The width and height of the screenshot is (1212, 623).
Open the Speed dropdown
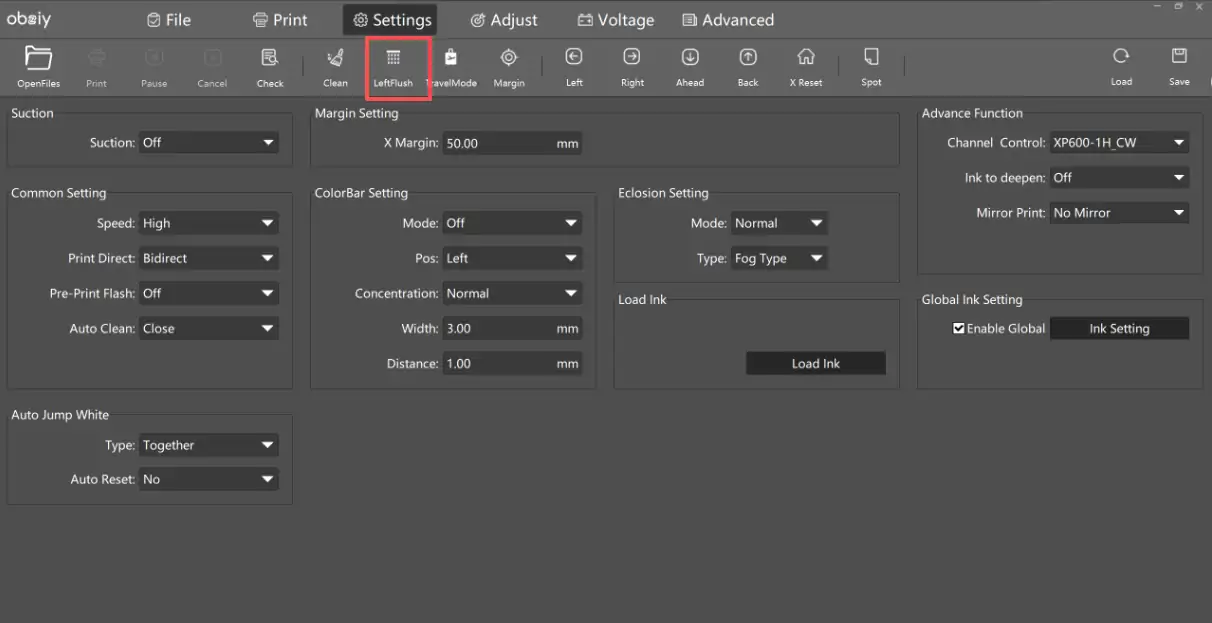pyautogui.click(x=209, y=223)
